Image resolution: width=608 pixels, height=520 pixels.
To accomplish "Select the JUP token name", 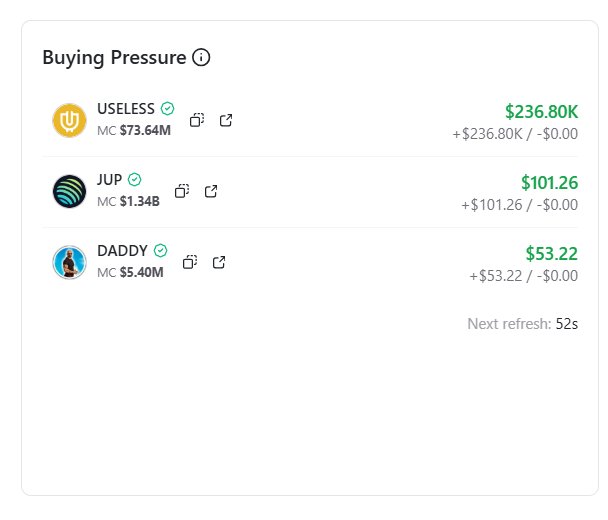I will [x=110, y=179].
